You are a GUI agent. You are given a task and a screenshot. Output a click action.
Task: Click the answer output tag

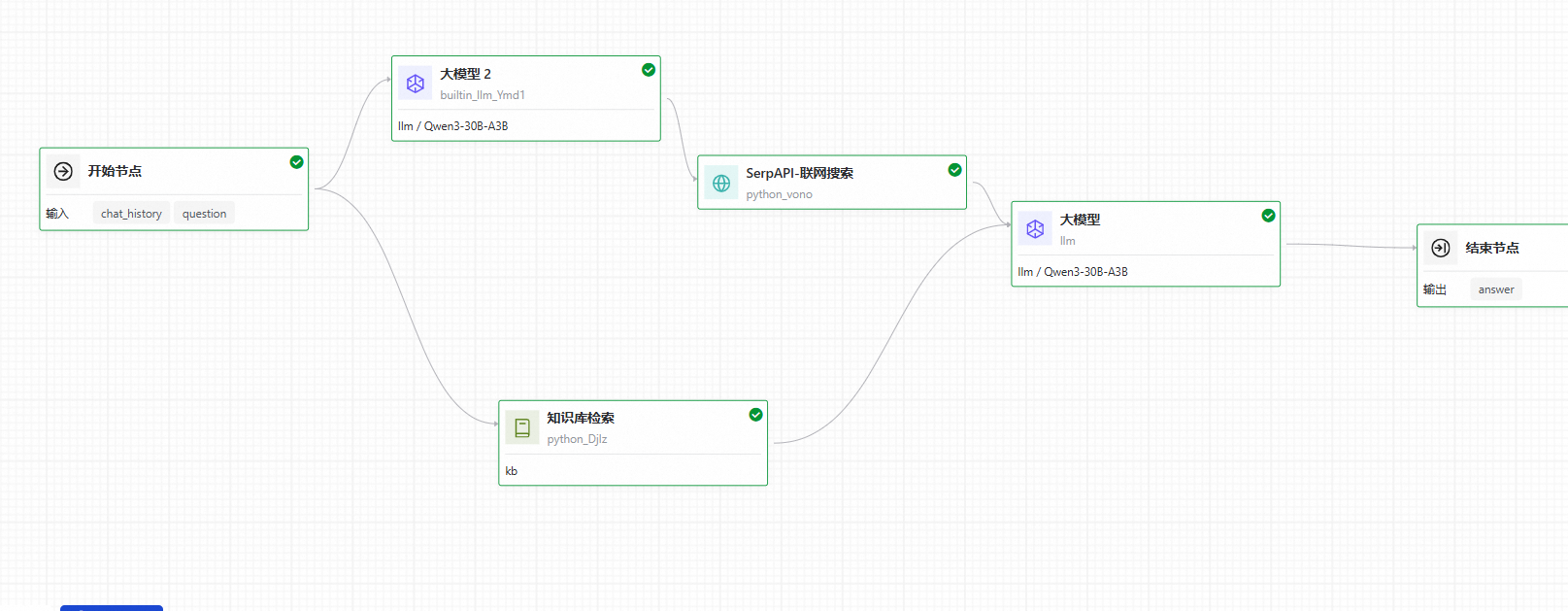[1495, 289]
